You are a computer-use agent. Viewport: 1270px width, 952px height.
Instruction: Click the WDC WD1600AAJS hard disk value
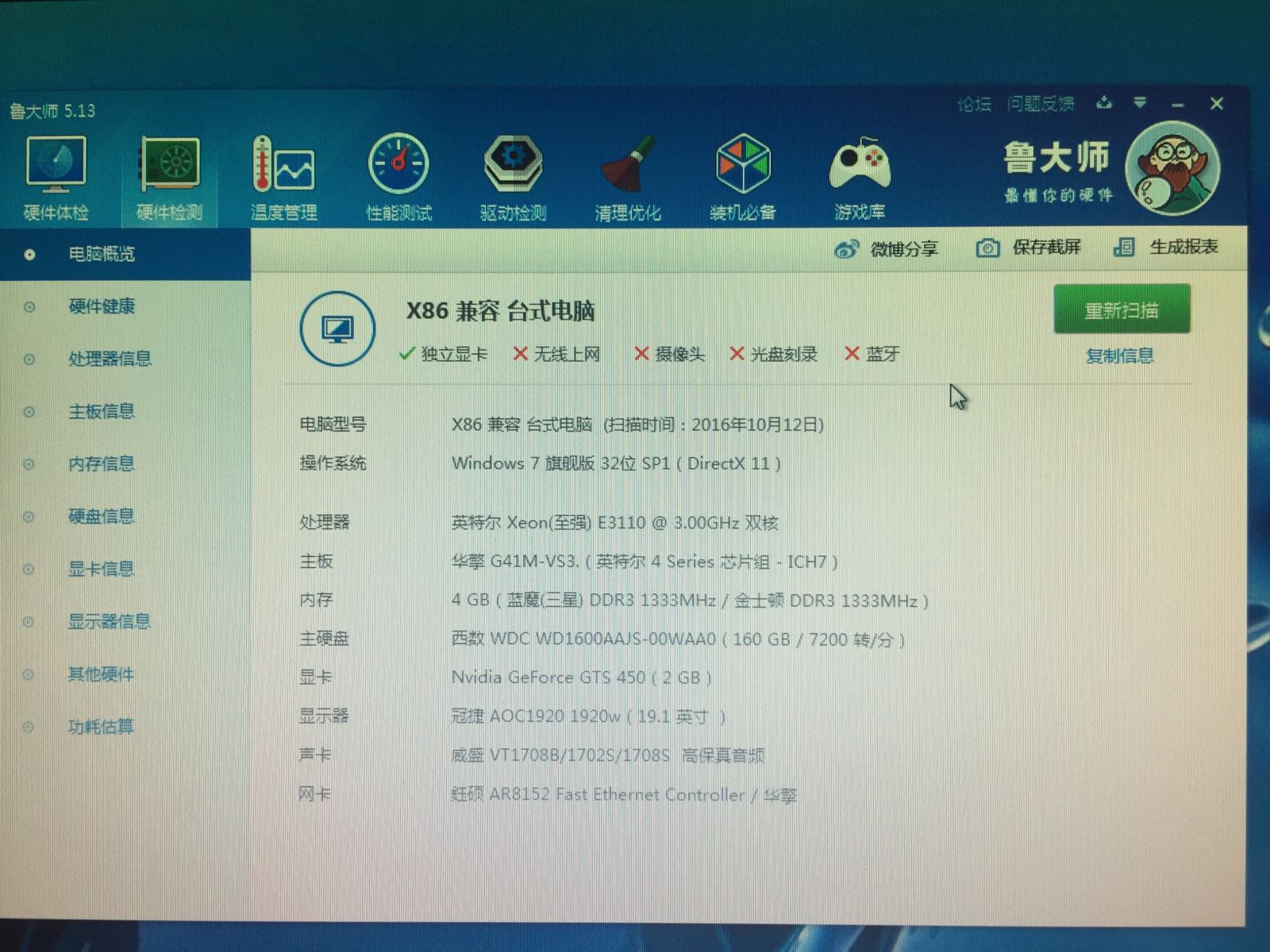coord(678,639)
